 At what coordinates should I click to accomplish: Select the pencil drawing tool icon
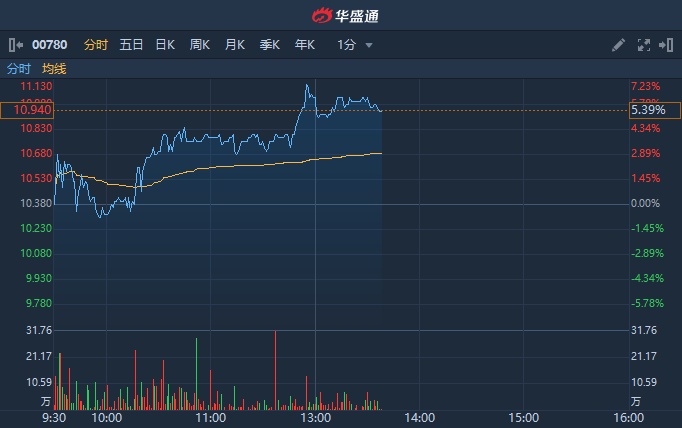click(618, 45)
